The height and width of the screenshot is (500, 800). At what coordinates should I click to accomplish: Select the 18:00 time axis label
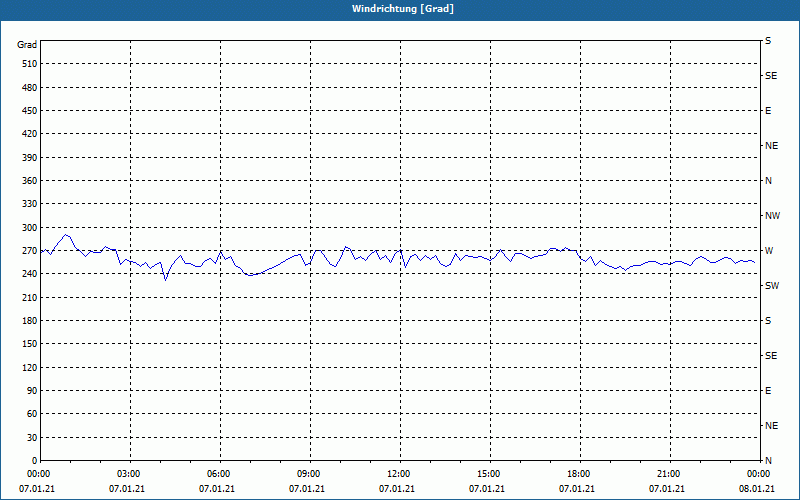click(x=579, y=474)
